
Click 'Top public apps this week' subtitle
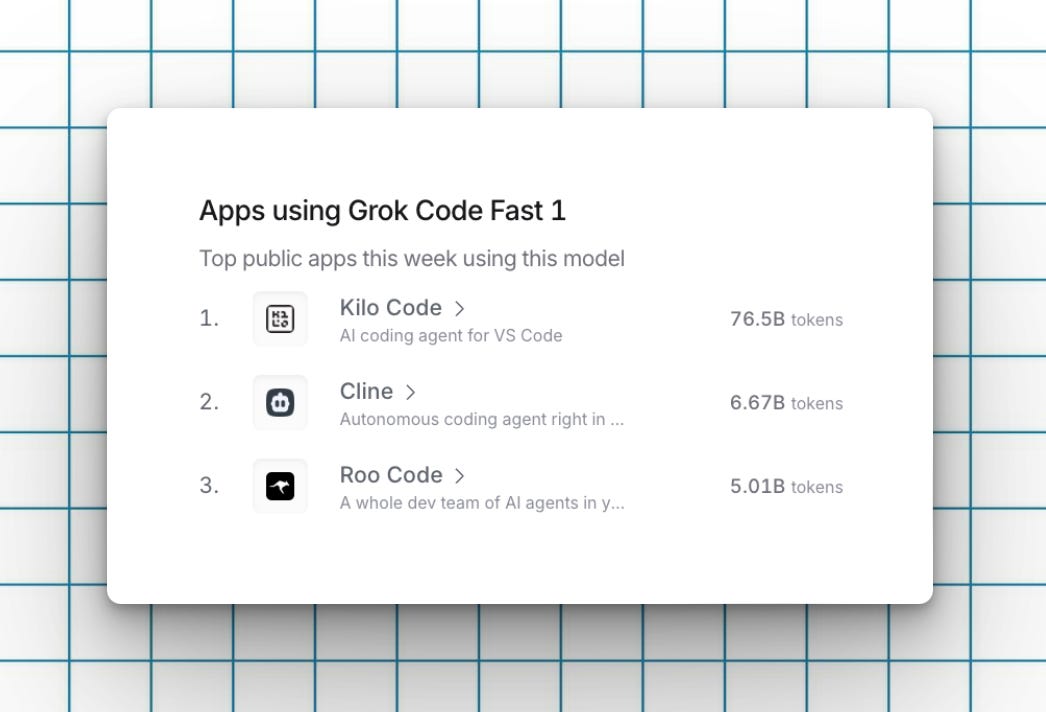[412, 258]
